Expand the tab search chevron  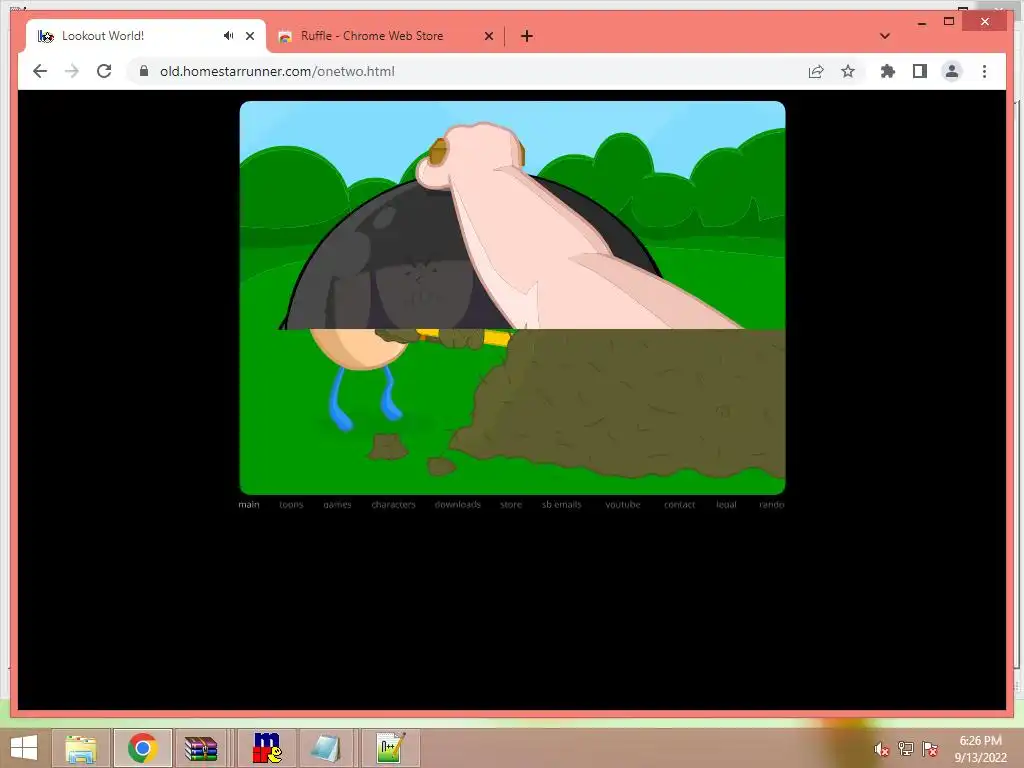[x=884, y=36]
